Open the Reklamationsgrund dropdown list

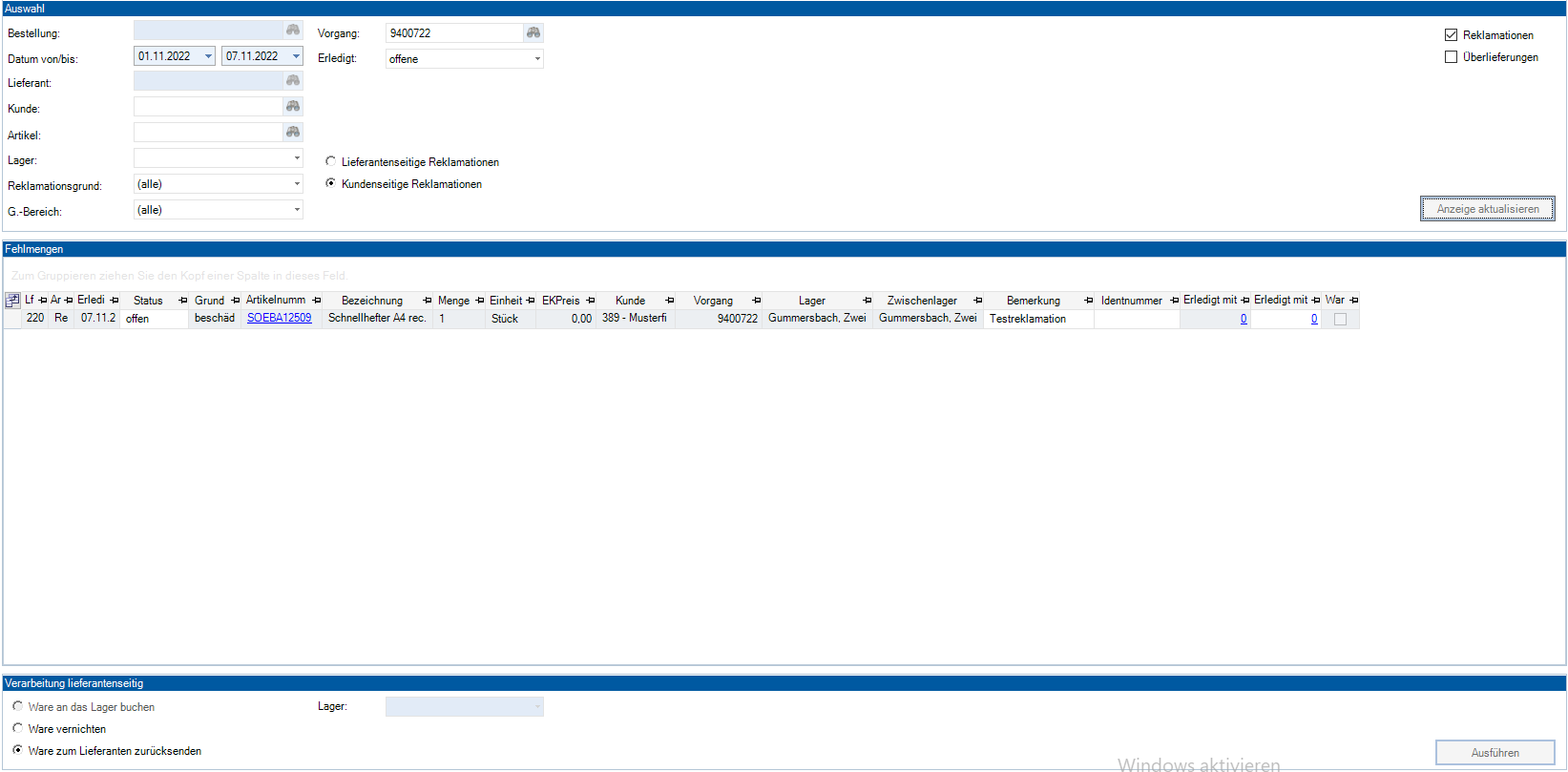tap(297, 184)
